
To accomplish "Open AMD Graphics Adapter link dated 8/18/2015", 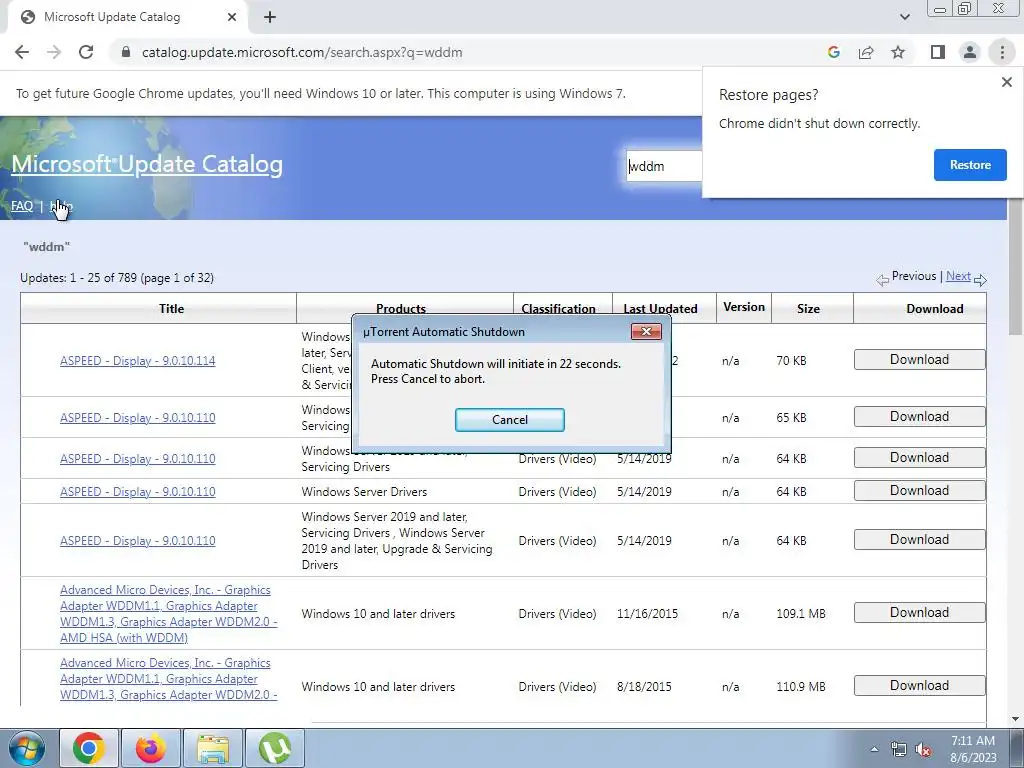I will pyautogui.click(x=168, y=679).
